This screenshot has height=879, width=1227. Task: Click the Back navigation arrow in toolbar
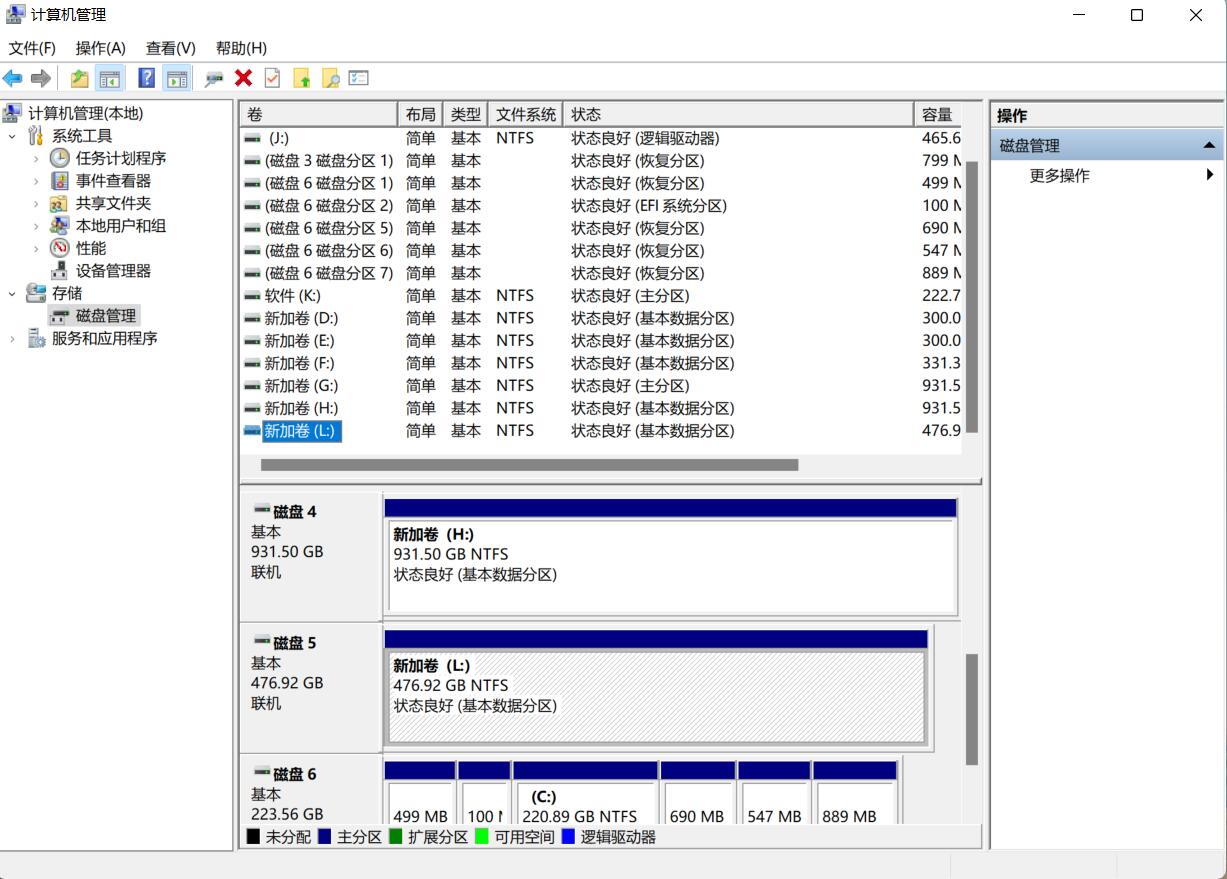(x=13, y=78)
